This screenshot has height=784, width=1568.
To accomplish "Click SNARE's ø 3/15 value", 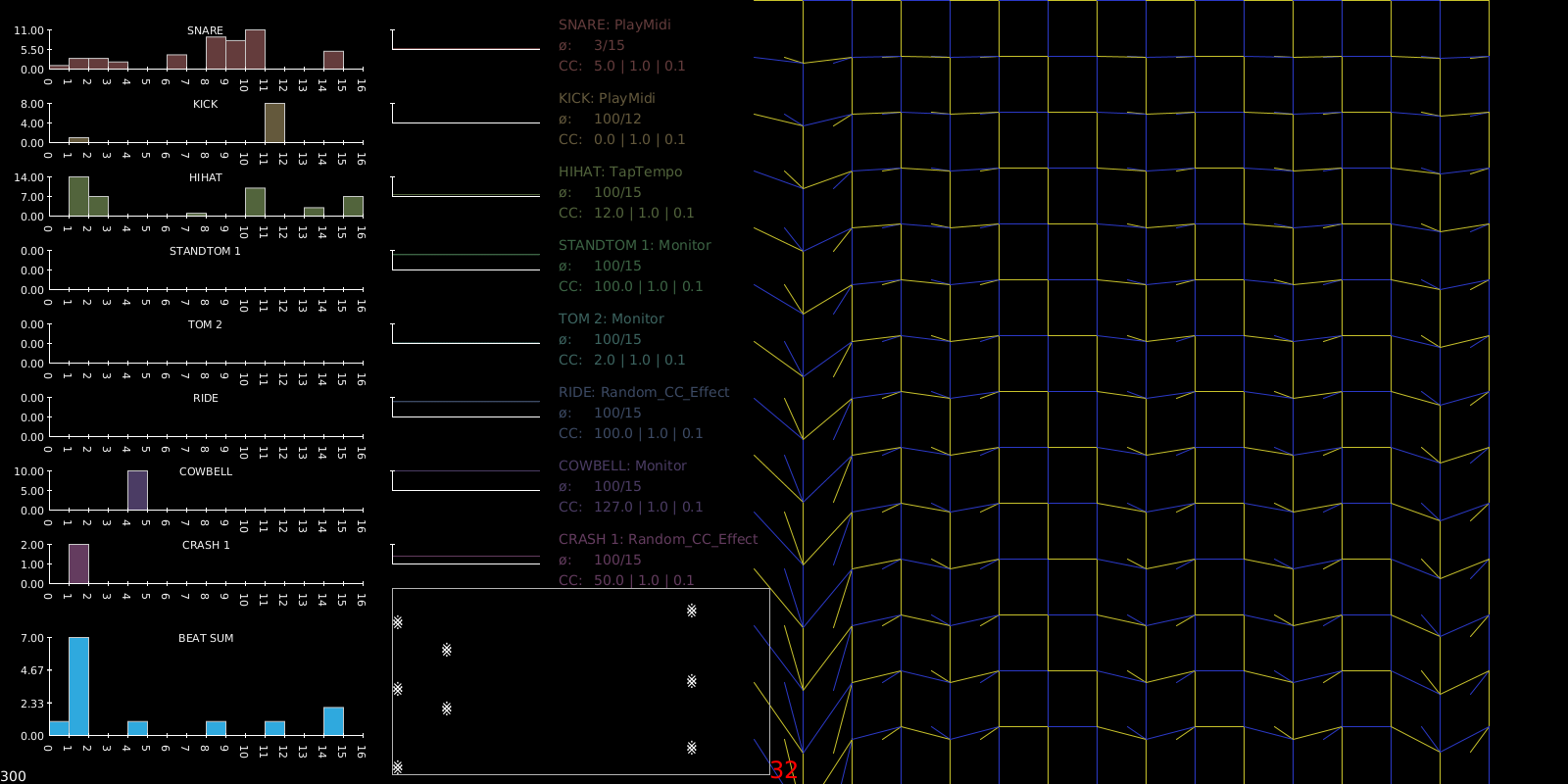I will (x=610, y=45).
